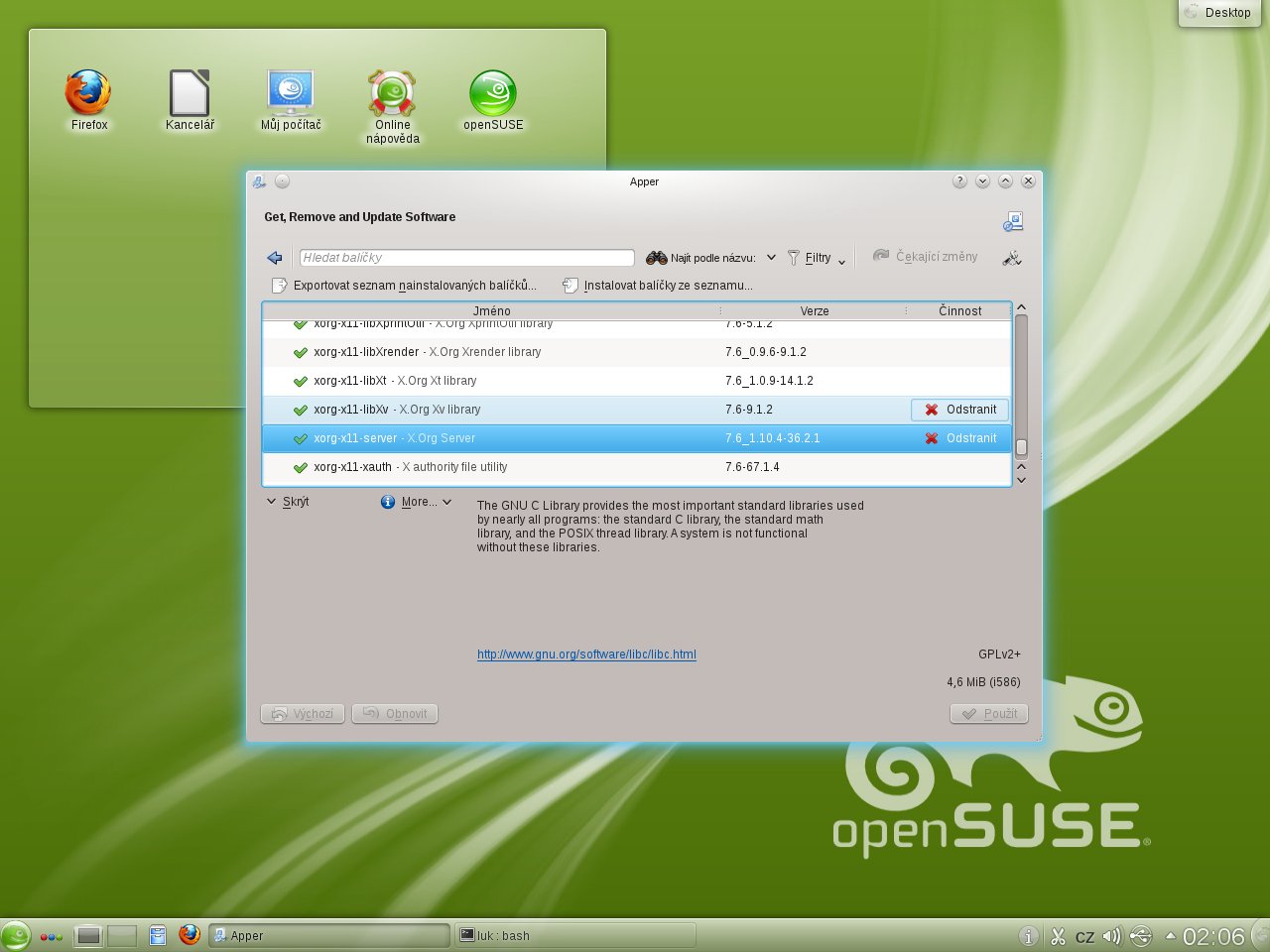Click the back arrow in Apper
The height and width of the screenshot is (952, 1270).
click(x=275, y=258)
